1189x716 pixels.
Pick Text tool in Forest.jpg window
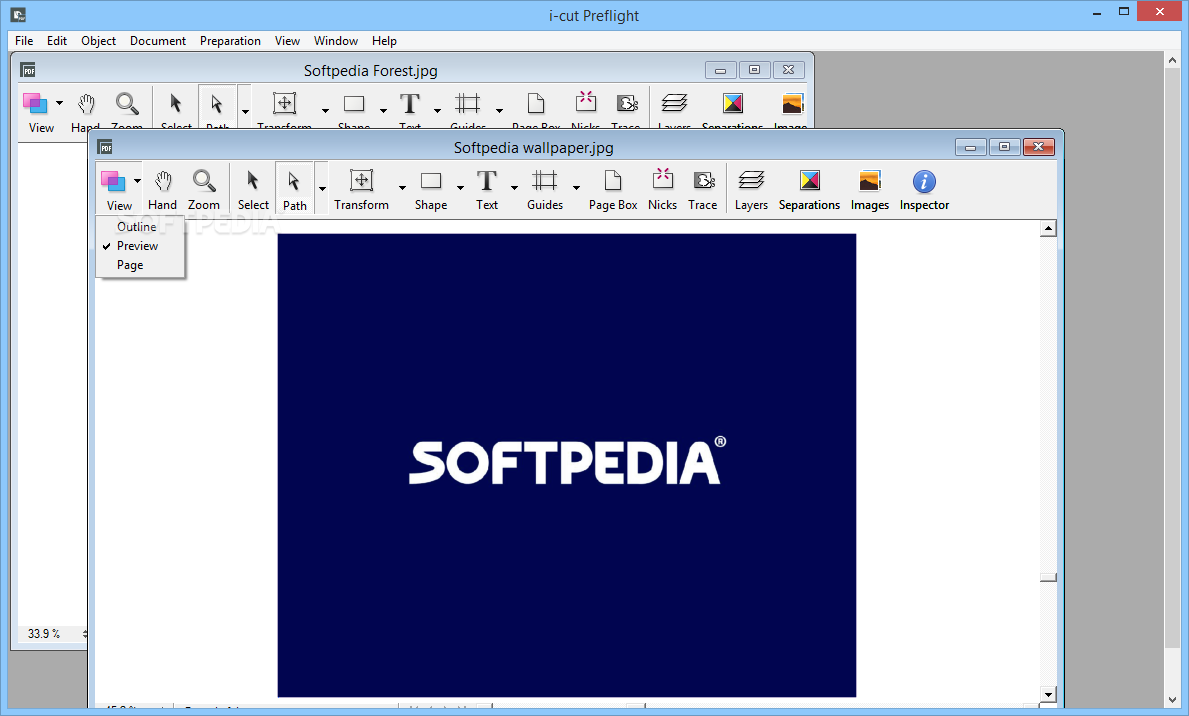pyautogui.click(x=409, y=111)
